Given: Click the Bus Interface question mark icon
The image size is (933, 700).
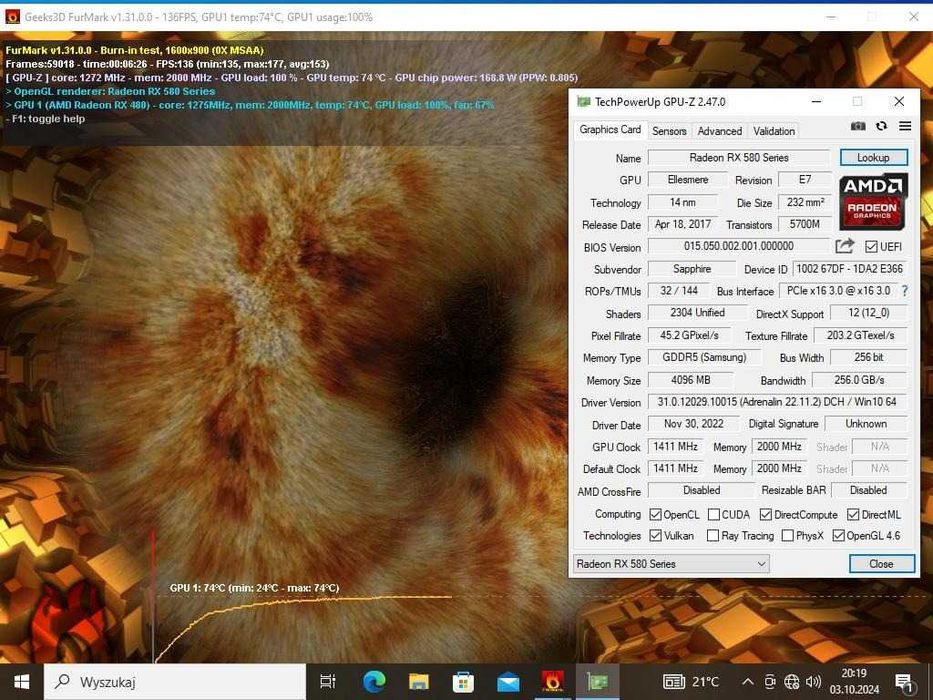Looking at the screenshot, I should click(x=904, y=291).
